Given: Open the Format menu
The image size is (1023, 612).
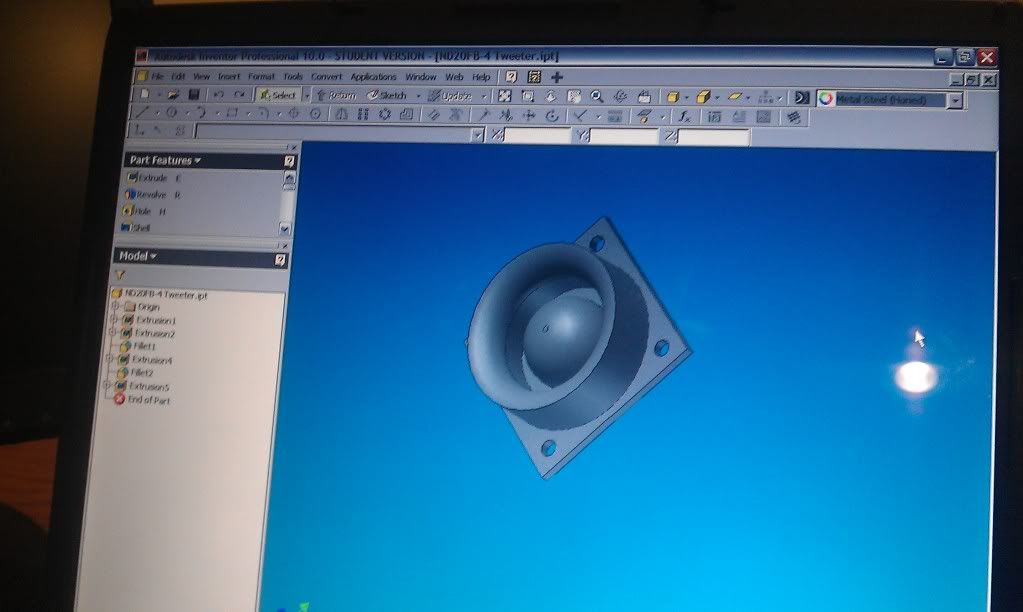Looking at the screenshot, I should pyautogui.click(x=261, y=76).
